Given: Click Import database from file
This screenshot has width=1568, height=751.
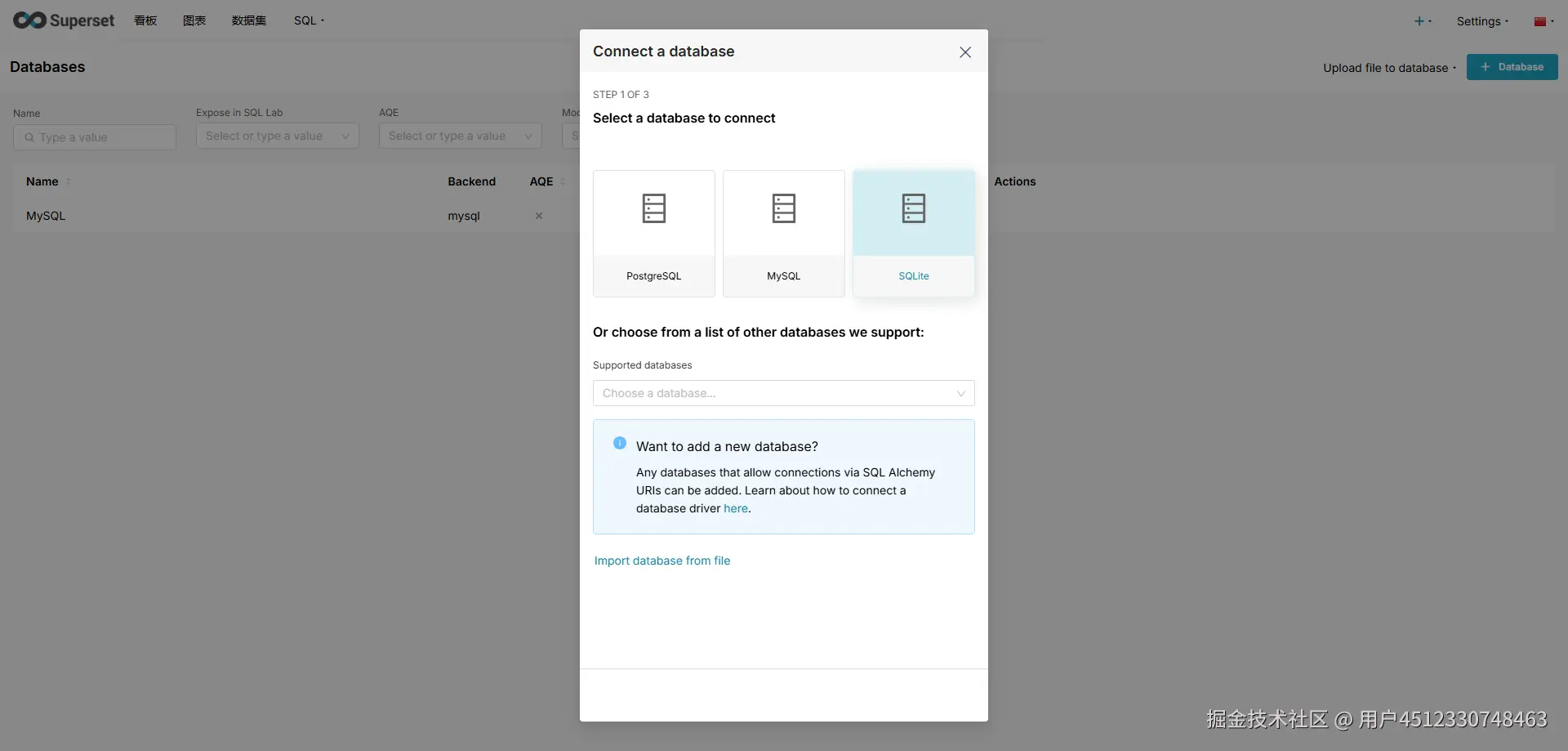Looking at the screenshot, I should 662,561.
